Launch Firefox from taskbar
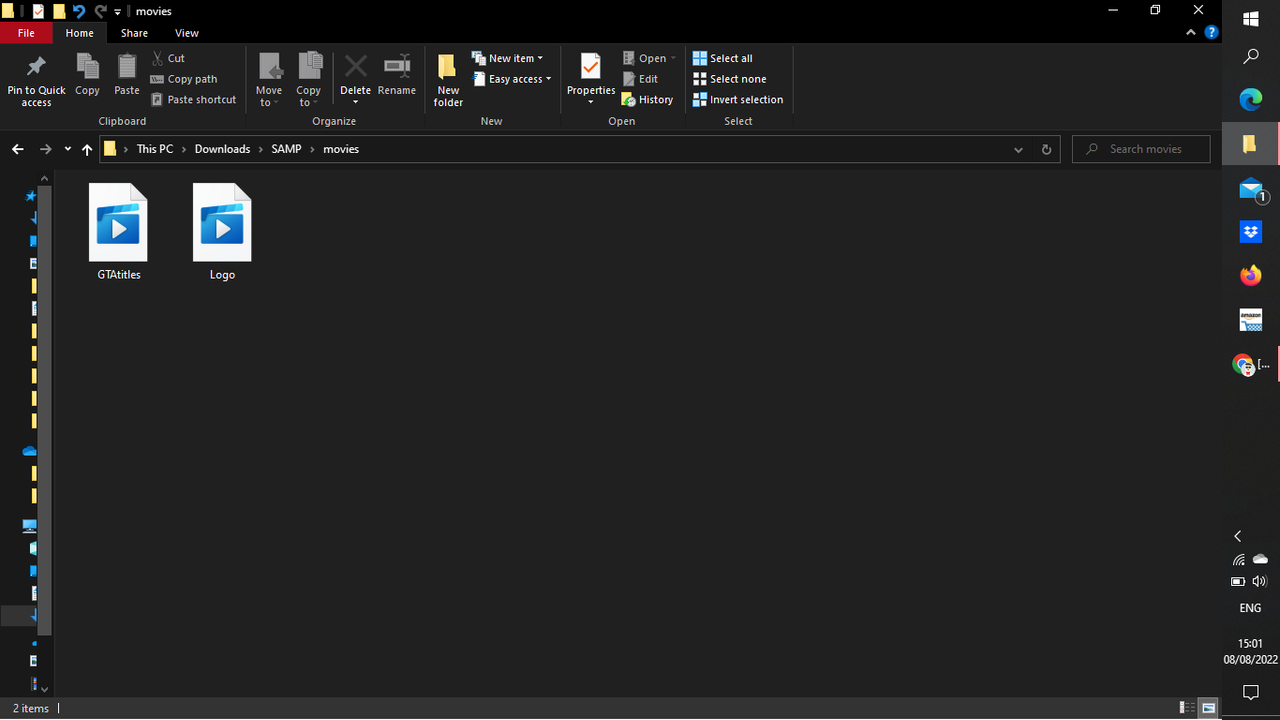The height and width of the screenshot is (720, 1280). pyautogui.click(x=1251, y=276)
